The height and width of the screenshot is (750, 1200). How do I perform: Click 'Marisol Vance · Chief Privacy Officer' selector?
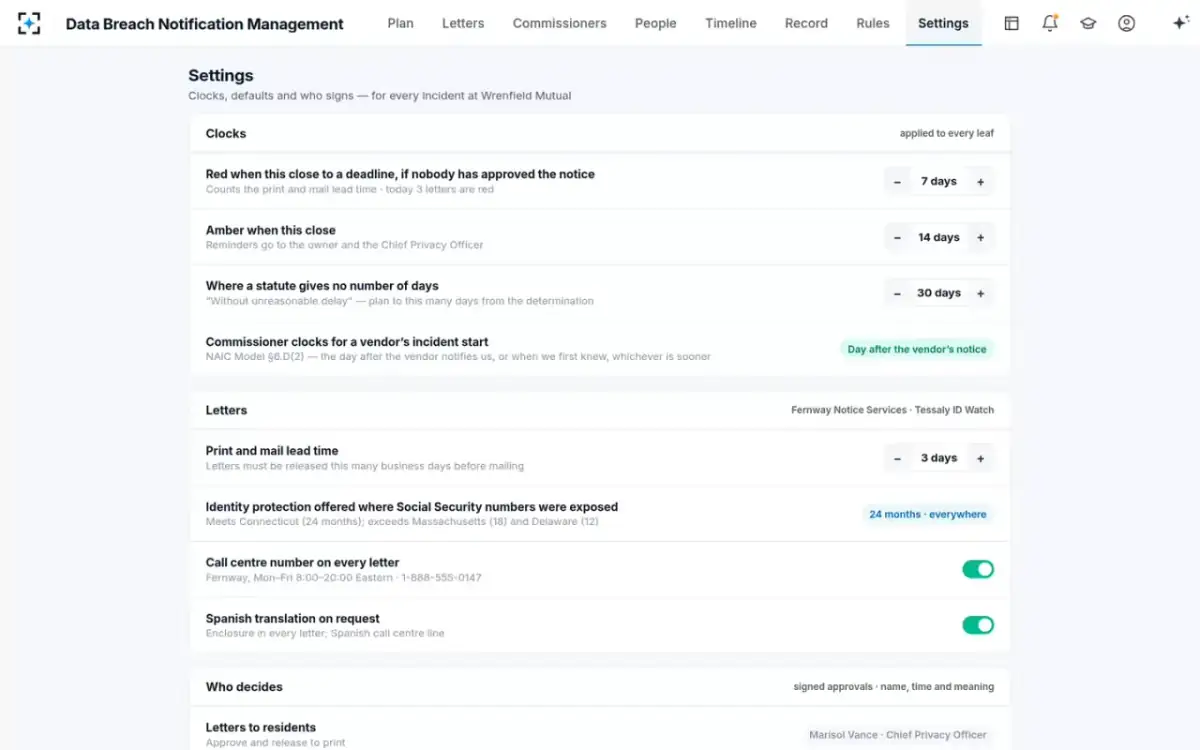click(898, 735)
